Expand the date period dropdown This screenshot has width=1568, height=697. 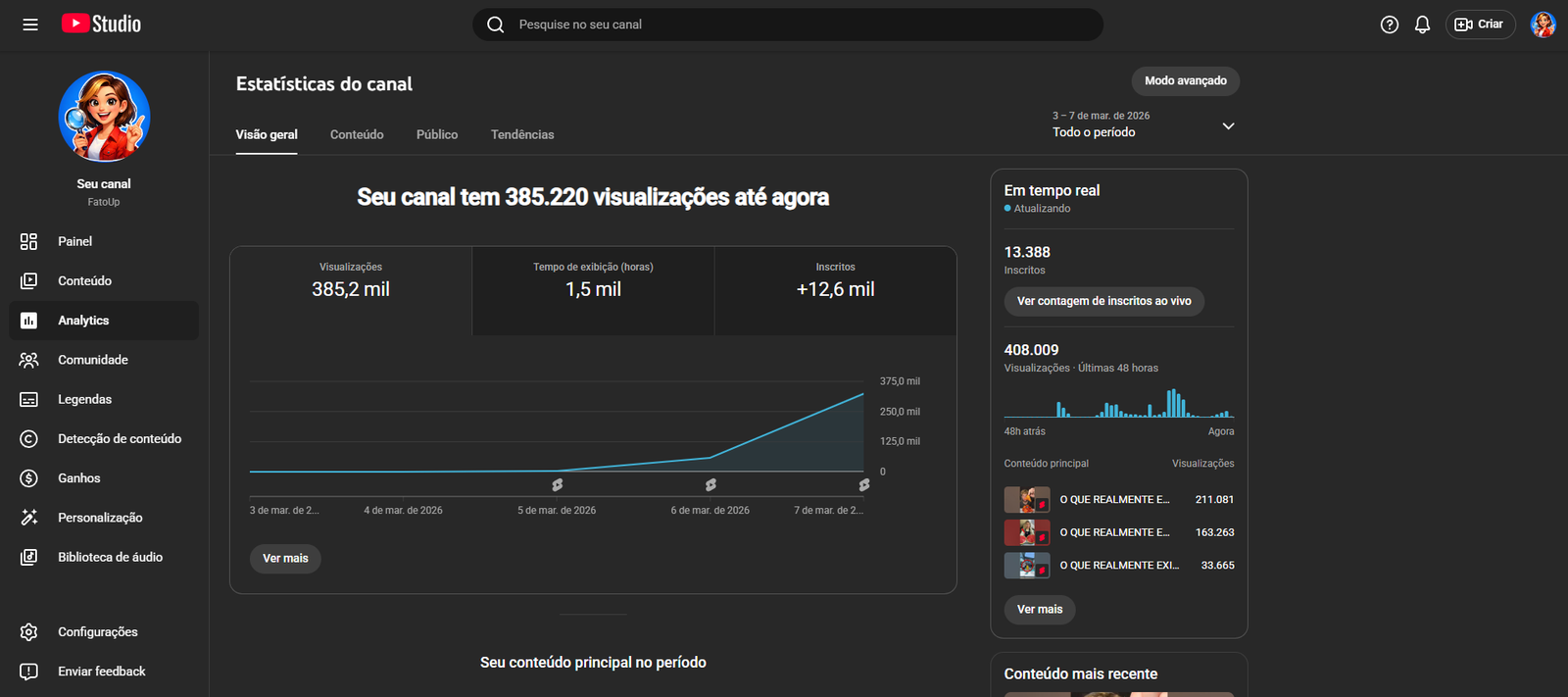[x=1227, y=126]
